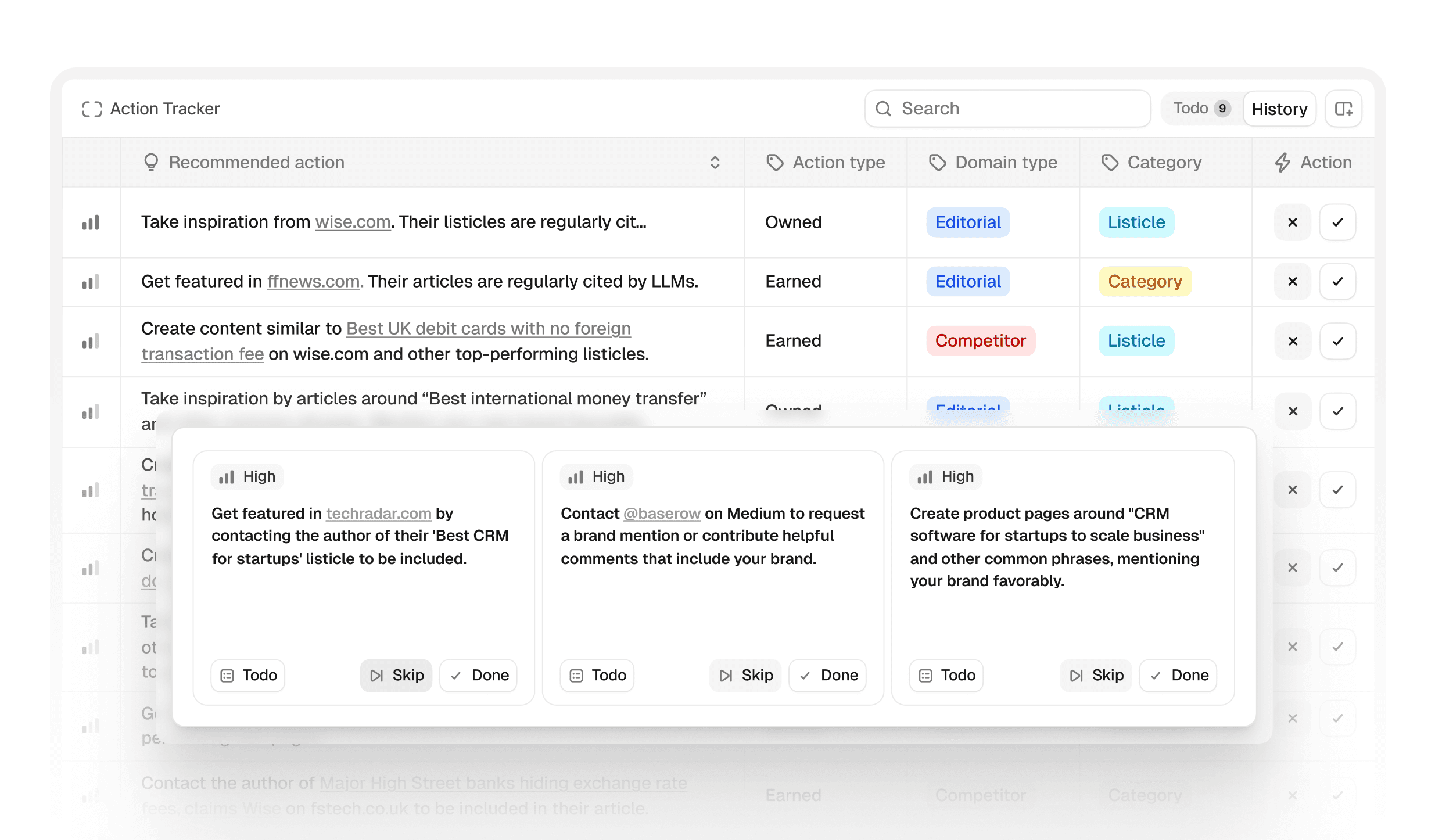
Task: Tick the checkmark for Best UK debit cards row
Action: [x=1337, y=341]
